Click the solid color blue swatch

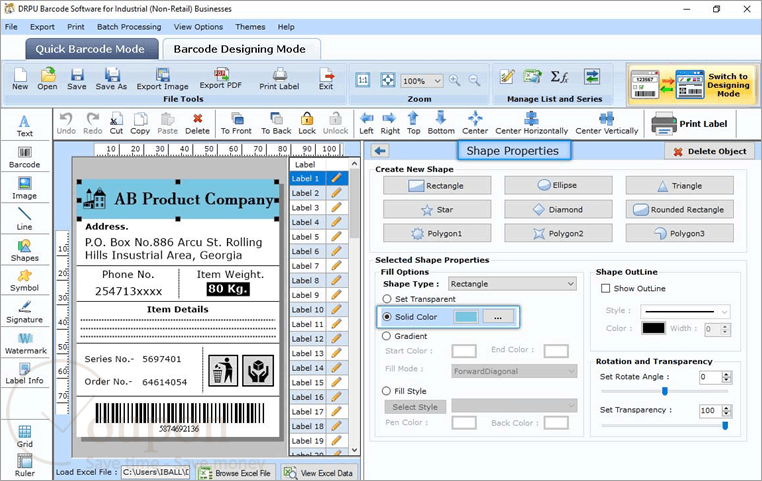tap(466, 317)
